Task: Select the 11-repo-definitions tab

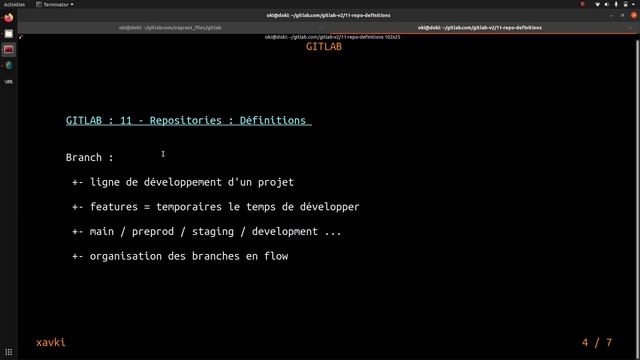Action: click(x=480, y=28)
